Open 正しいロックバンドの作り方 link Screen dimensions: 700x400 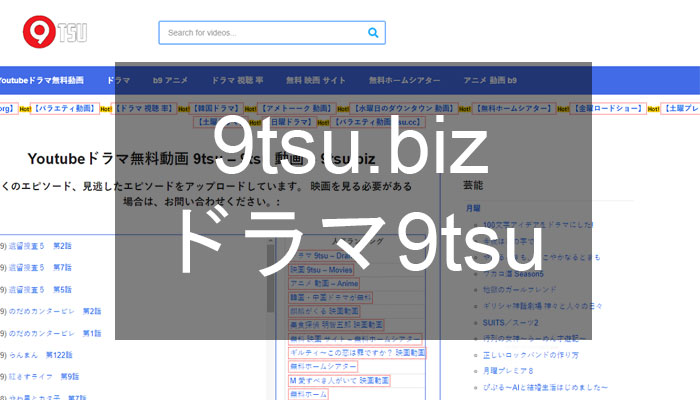[x=531, y=355]
